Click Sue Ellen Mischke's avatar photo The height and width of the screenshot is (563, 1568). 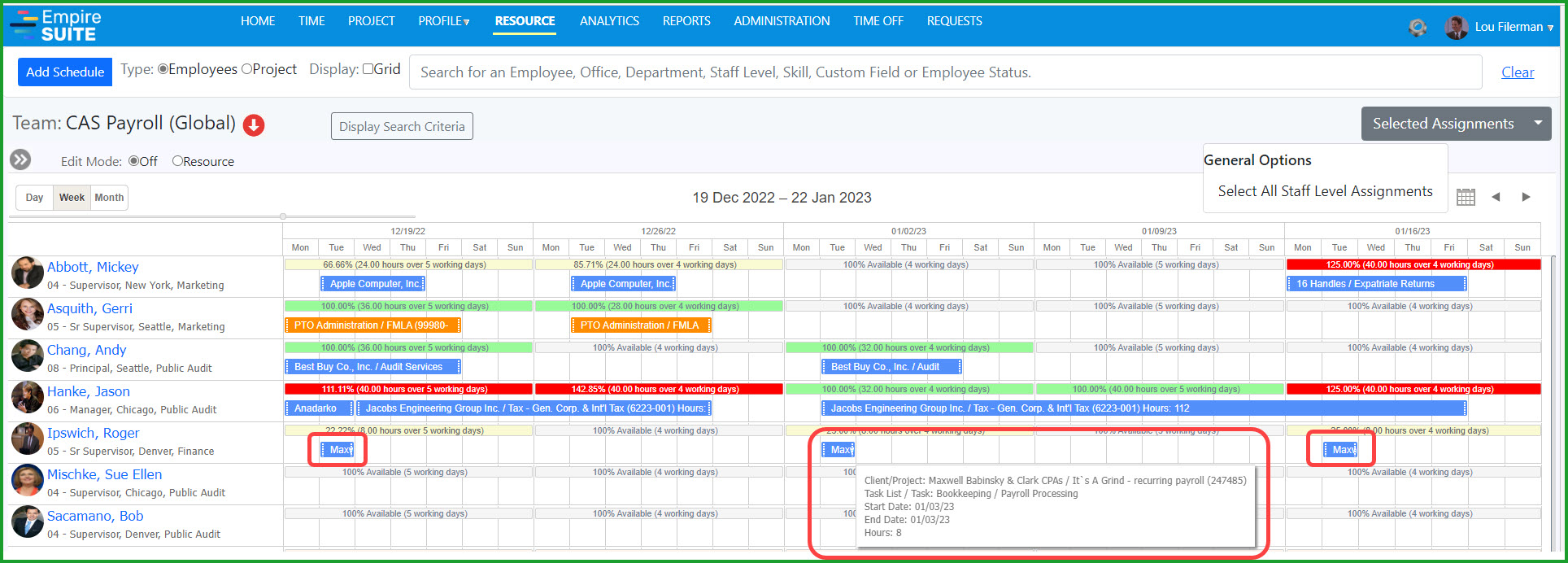point(28,481)
